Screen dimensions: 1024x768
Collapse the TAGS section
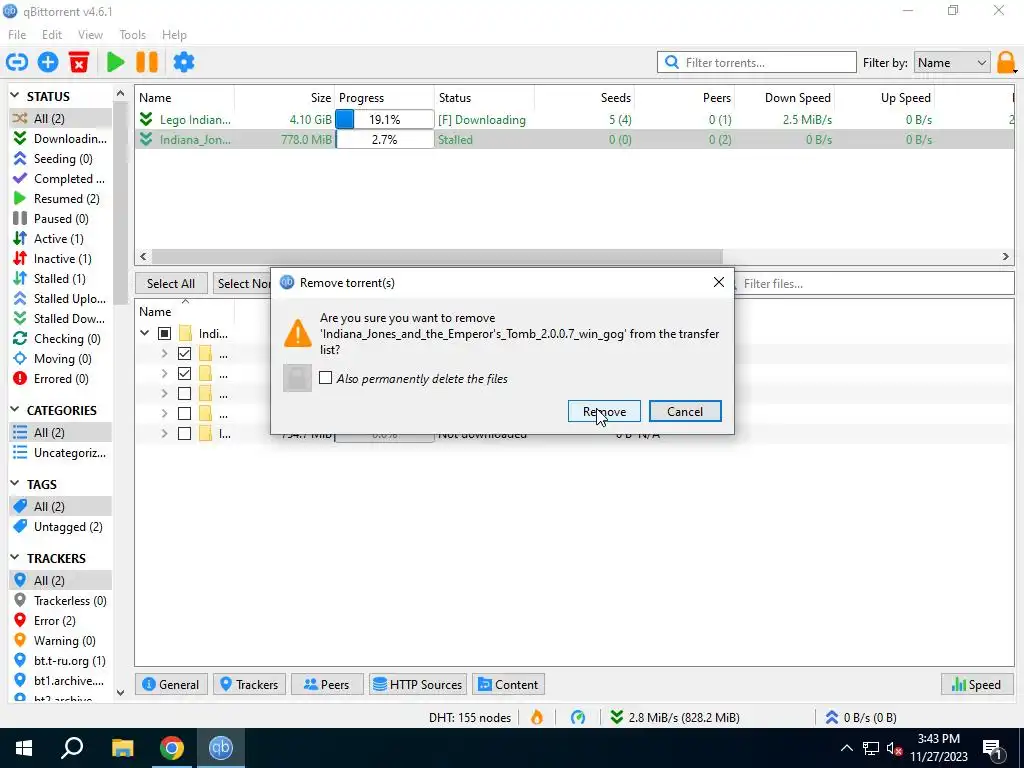[14, 484]
